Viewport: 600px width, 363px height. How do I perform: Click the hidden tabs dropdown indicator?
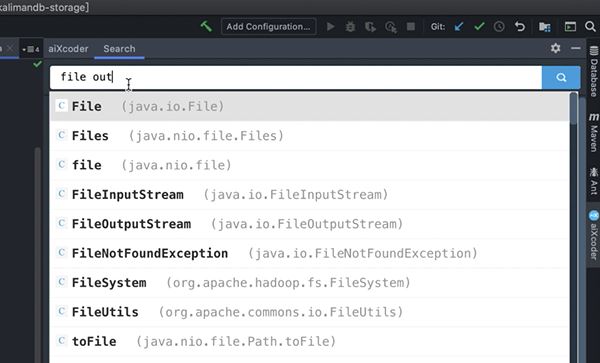tap(31, 49)
